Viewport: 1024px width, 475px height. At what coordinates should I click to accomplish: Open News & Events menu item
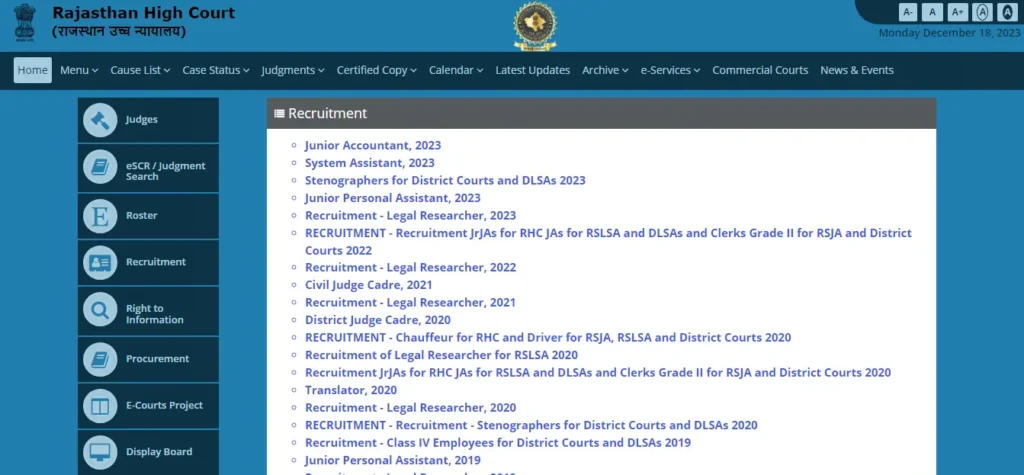click(x=857, y=70)
